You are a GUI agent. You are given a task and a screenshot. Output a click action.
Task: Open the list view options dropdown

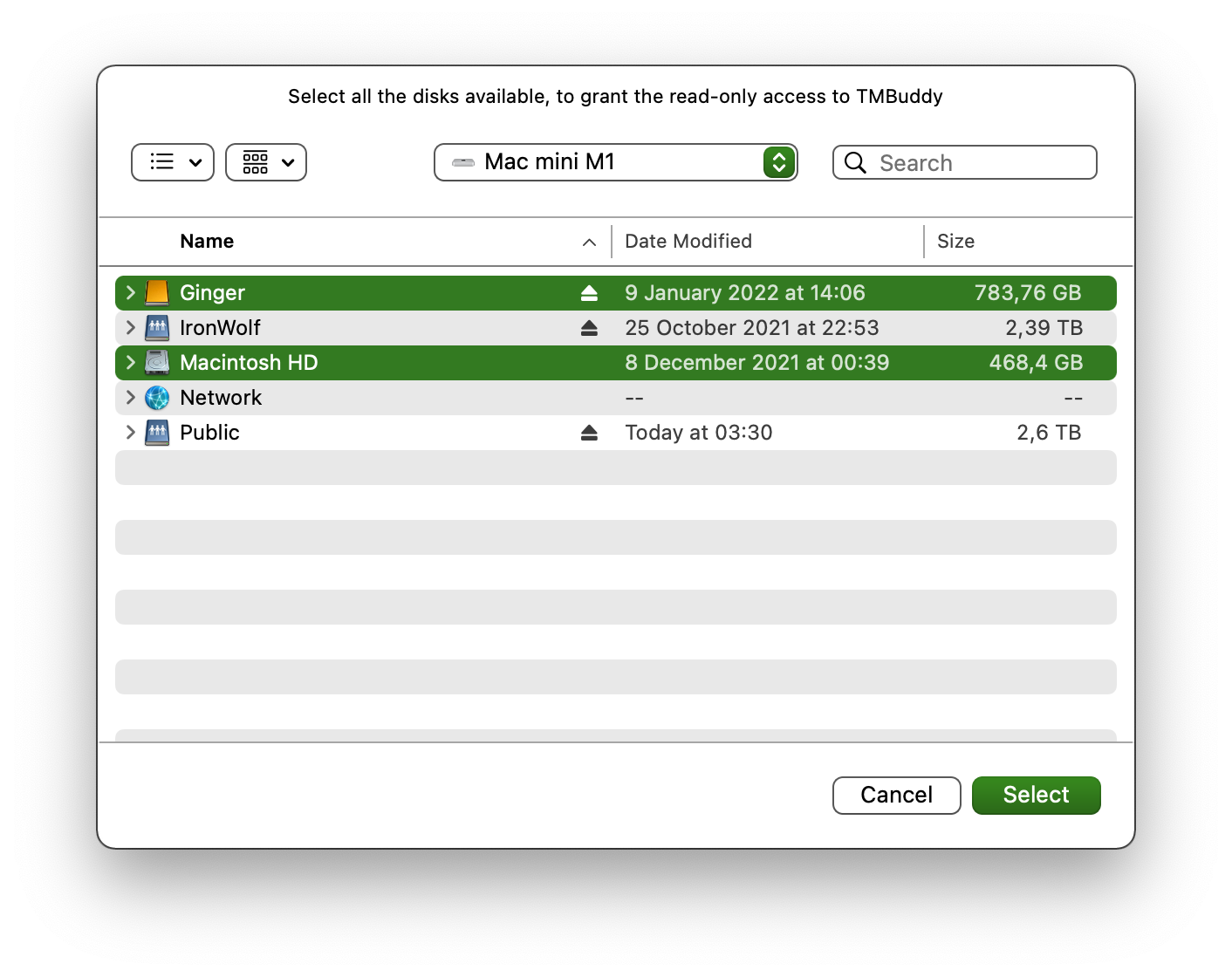tap(173, 162)
